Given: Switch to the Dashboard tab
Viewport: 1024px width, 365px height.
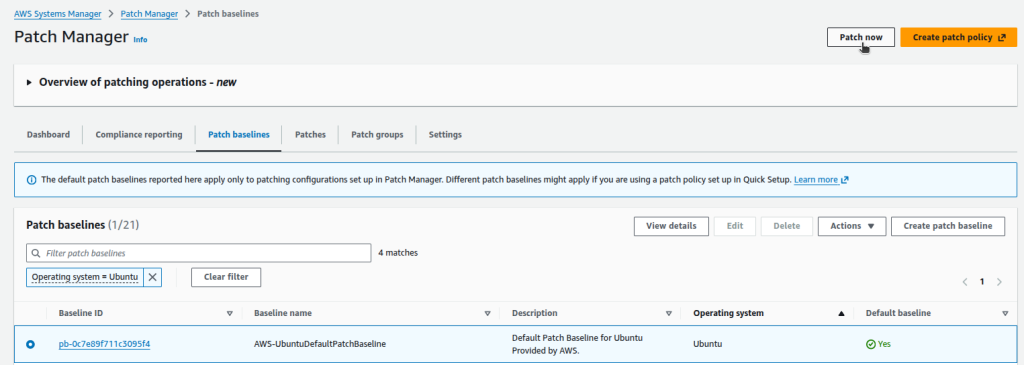Looking at the screenshot, I should 48,135.
